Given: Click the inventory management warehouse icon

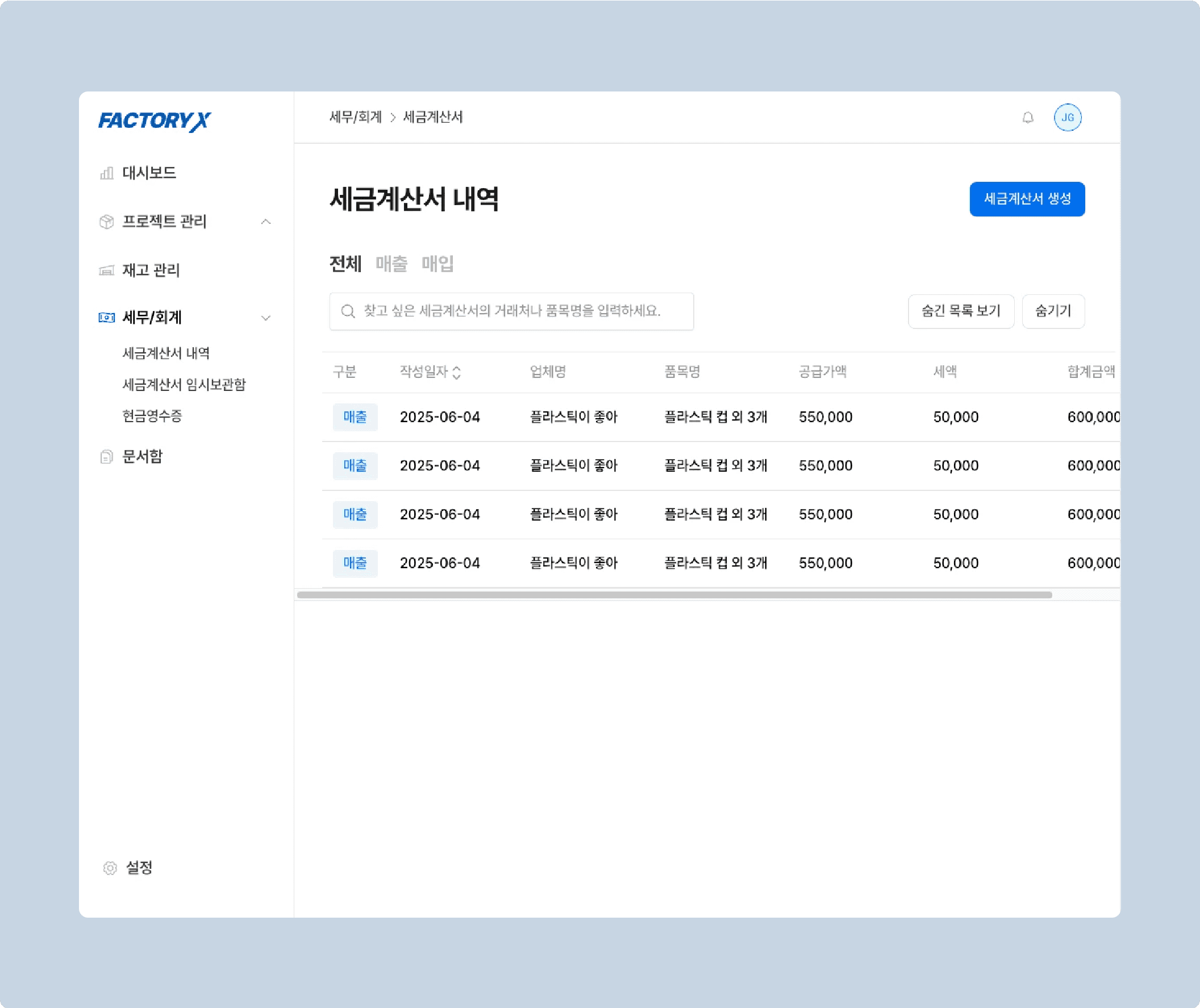Looking at the screenshot, I should click(107, 270).
